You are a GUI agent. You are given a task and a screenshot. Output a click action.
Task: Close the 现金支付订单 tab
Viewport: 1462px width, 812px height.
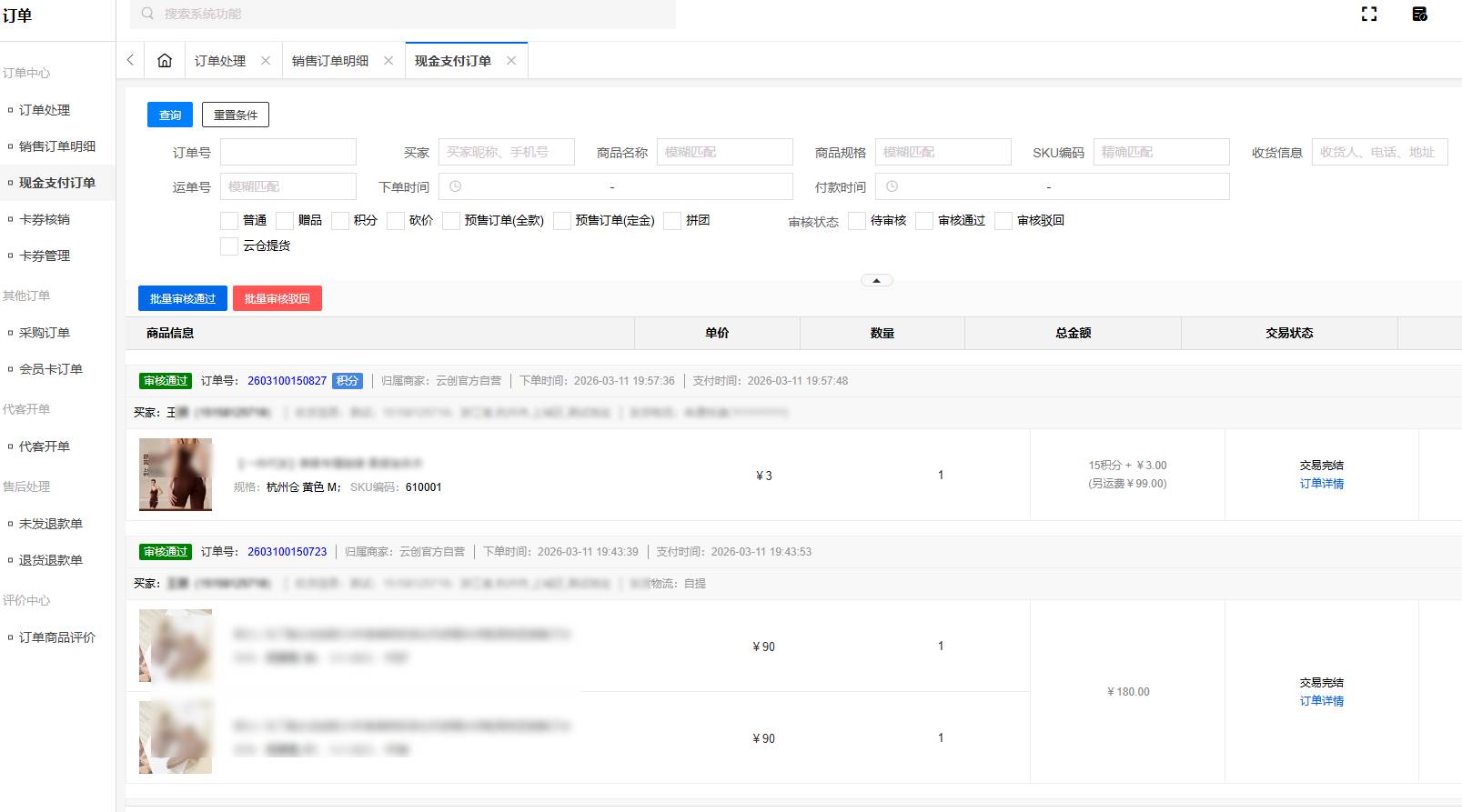(511, 61)
